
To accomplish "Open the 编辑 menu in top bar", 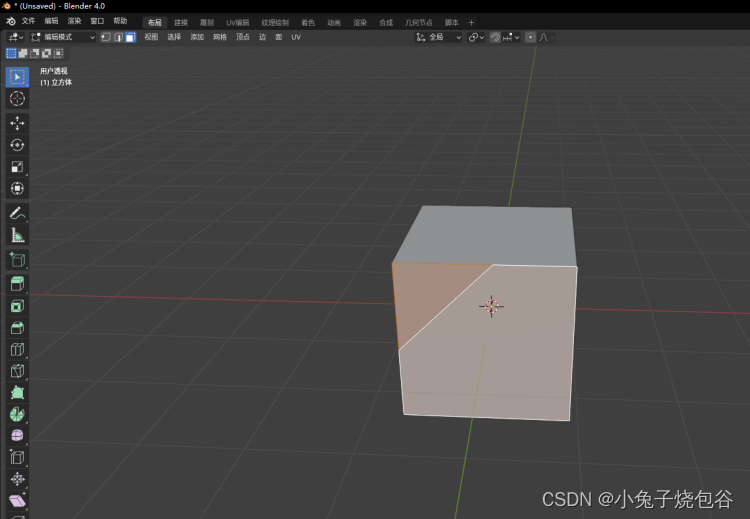I will 51,21.
